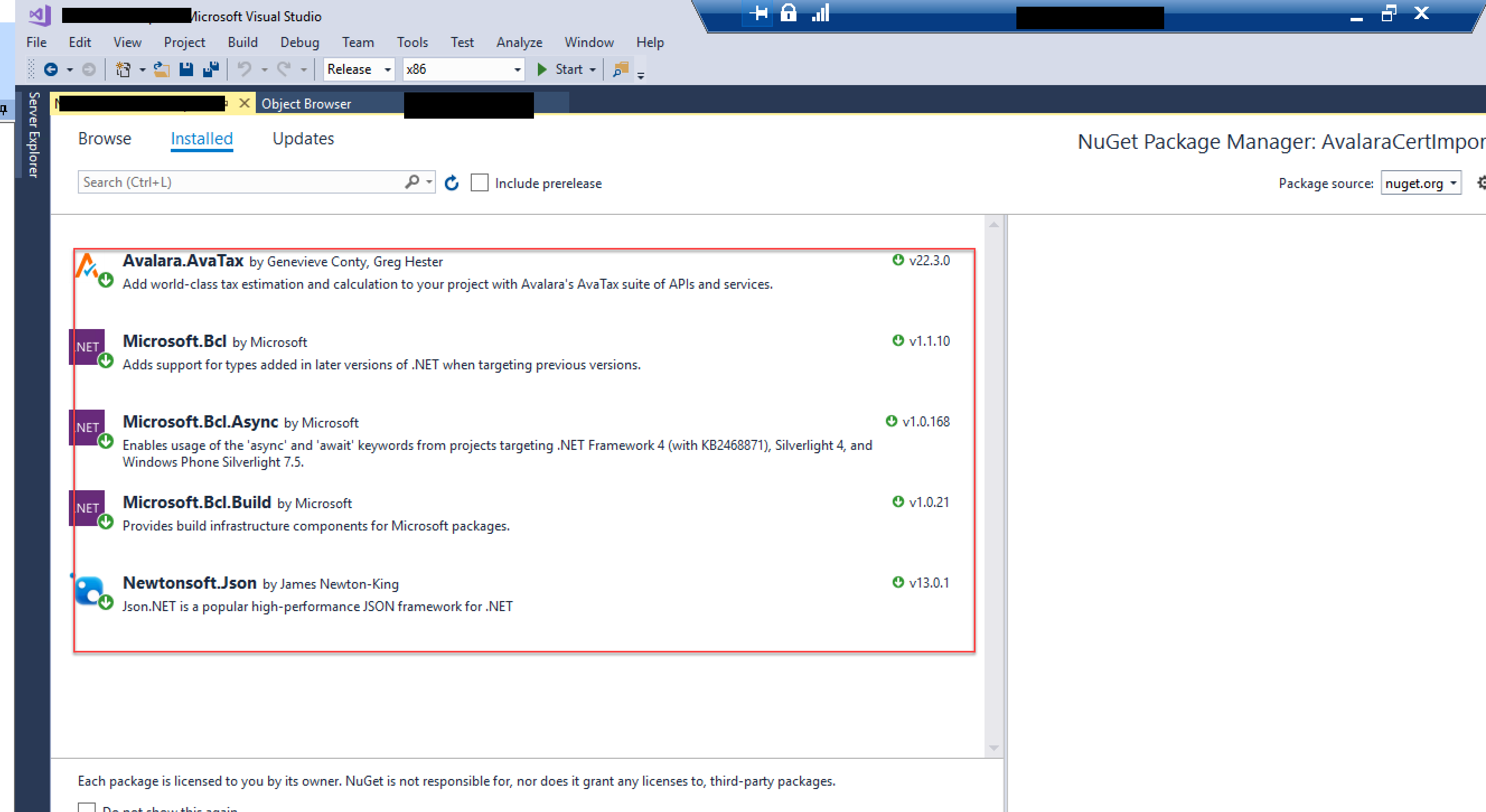Open the Debug menu
The width and height of the screenshot is (1486, 812).
(299, 43)
